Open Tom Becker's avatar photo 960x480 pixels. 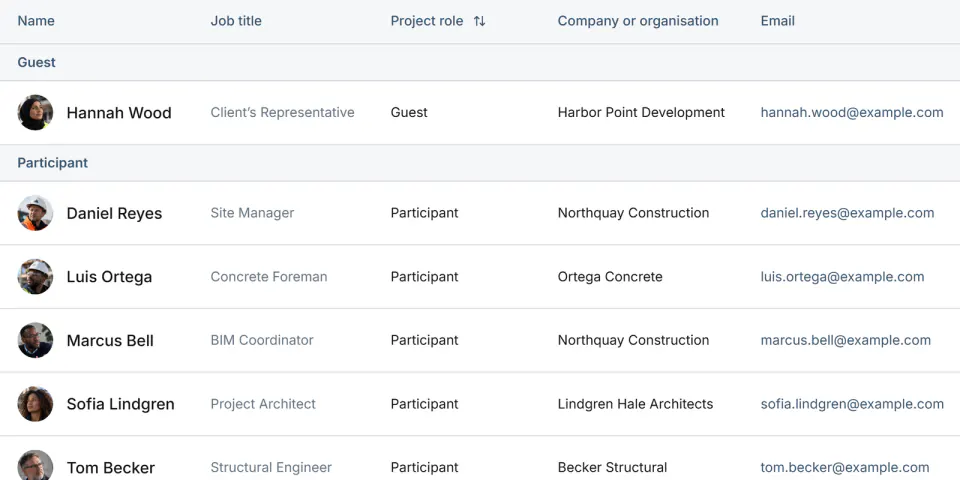(35, 465)
